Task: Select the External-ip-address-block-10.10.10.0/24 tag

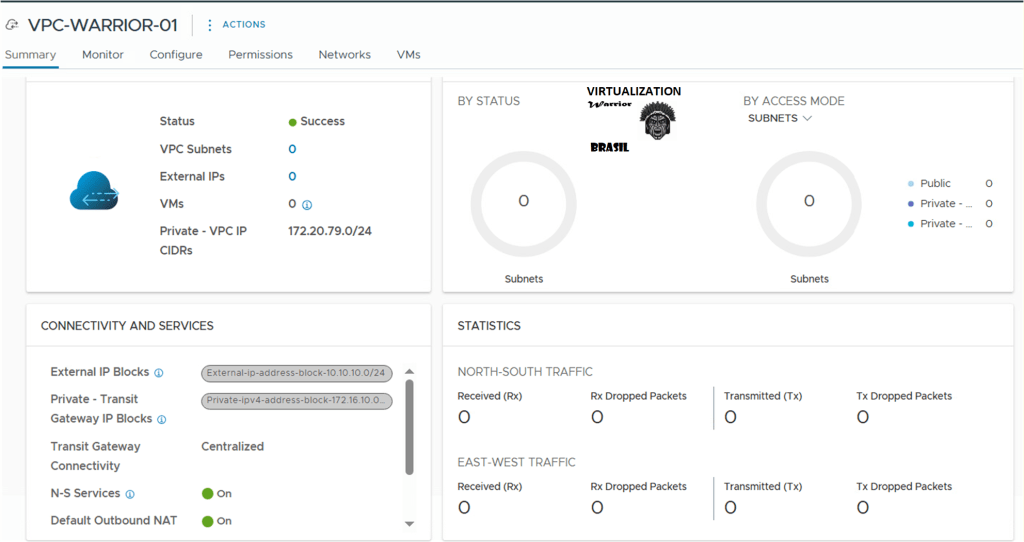Action: point(297,373)
